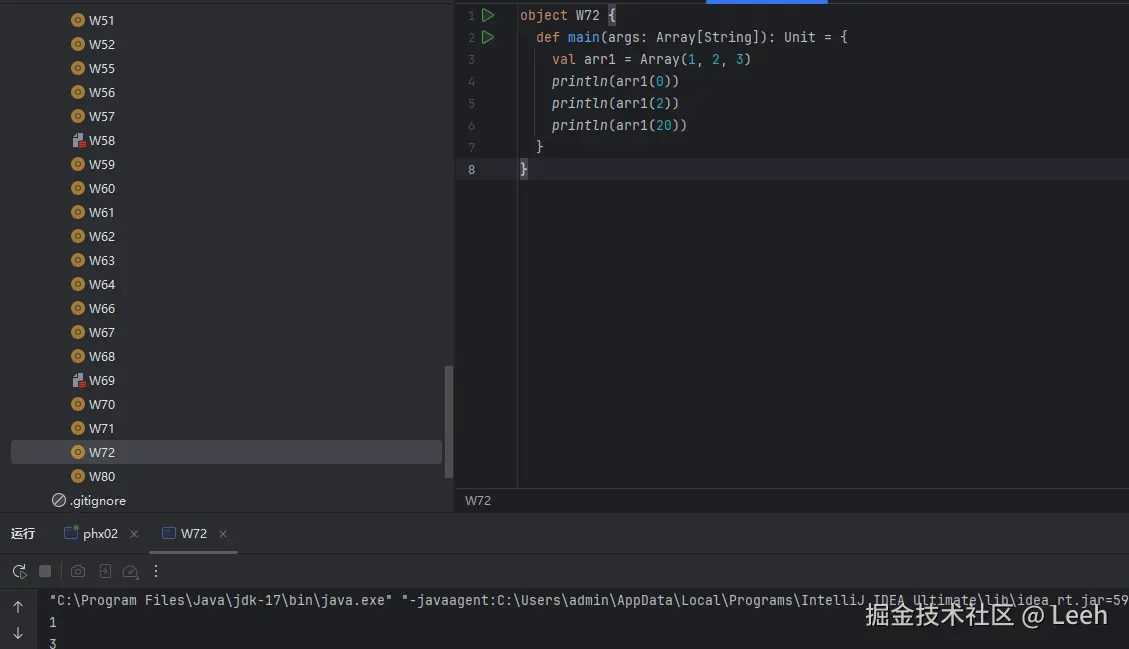This screenshot has width=1129, height=649.
Task: Click line number 8 in gutter
Action: (x=472, y=170)
